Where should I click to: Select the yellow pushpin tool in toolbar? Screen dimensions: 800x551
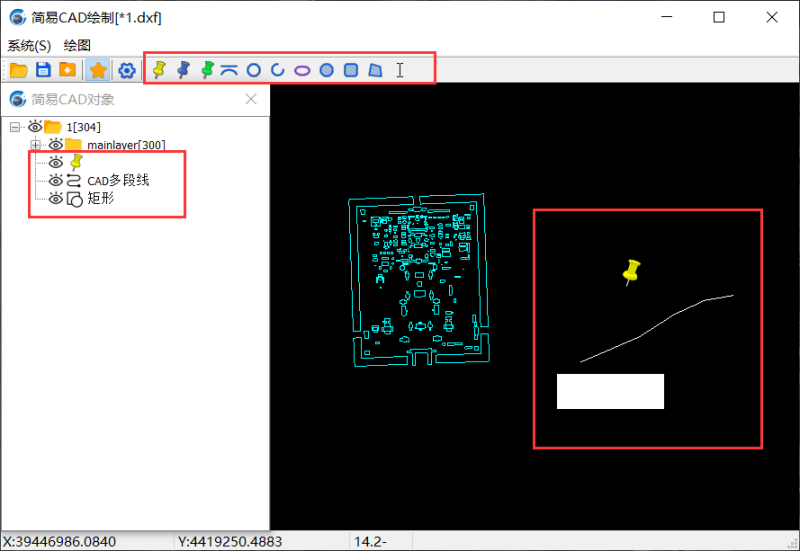159,69
